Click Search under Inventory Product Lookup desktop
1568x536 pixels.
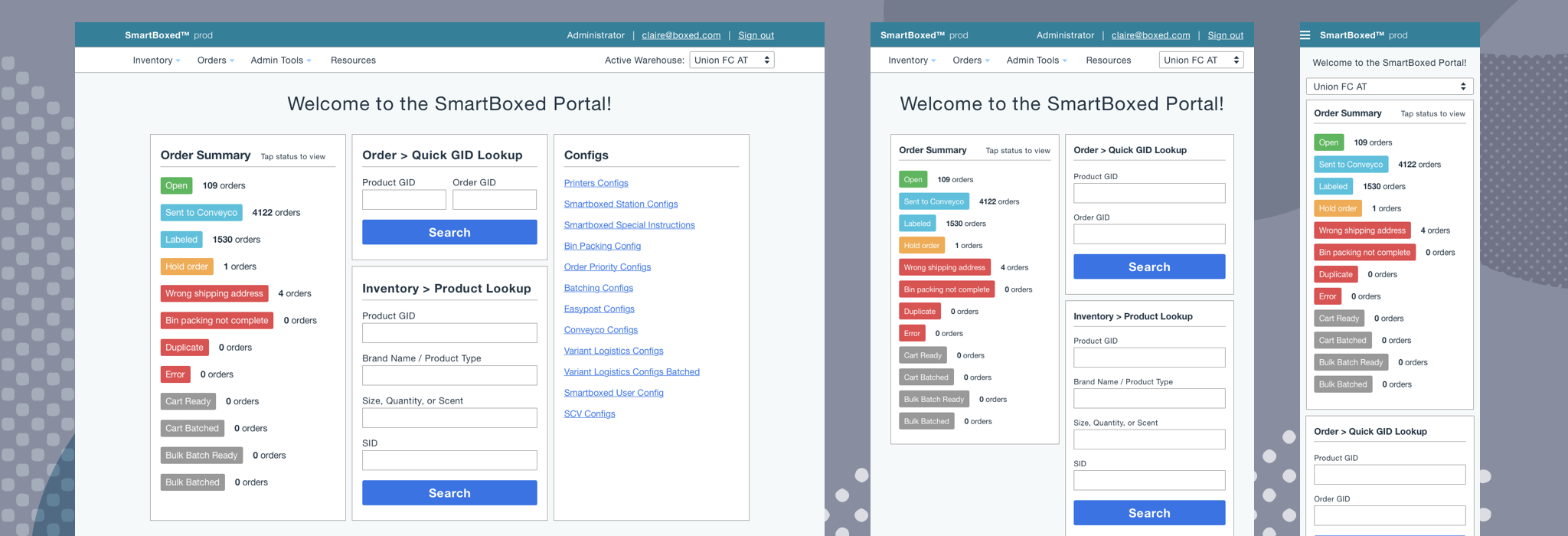coord(449,493)
